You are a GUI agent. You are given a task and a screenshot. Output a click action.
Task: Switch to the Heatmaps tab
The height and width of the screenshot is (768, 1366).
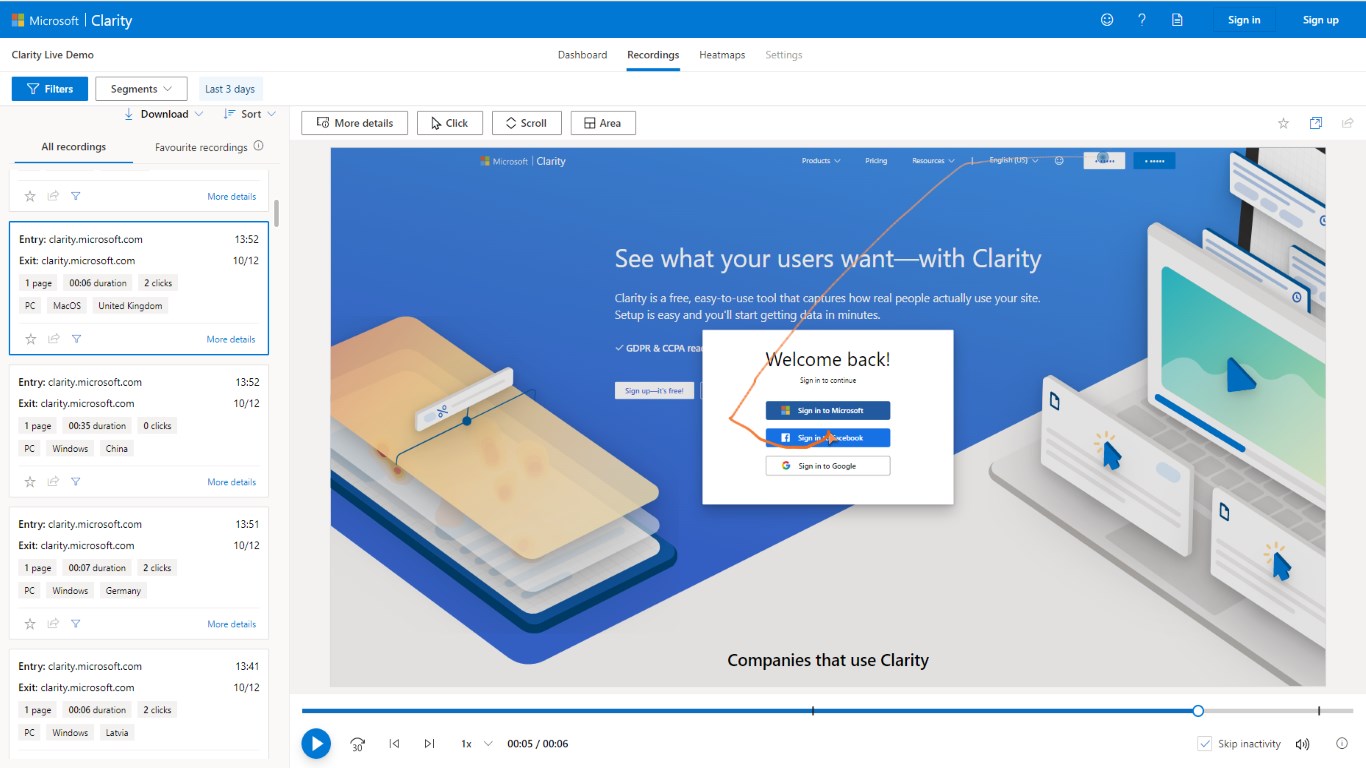point(722,55)
